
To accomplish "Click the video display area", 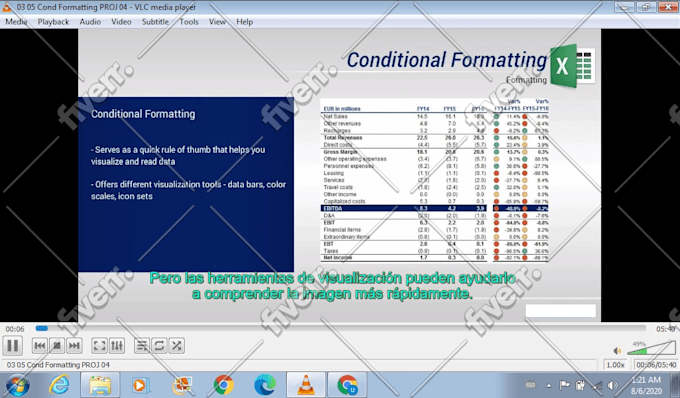I will (339, 175).
